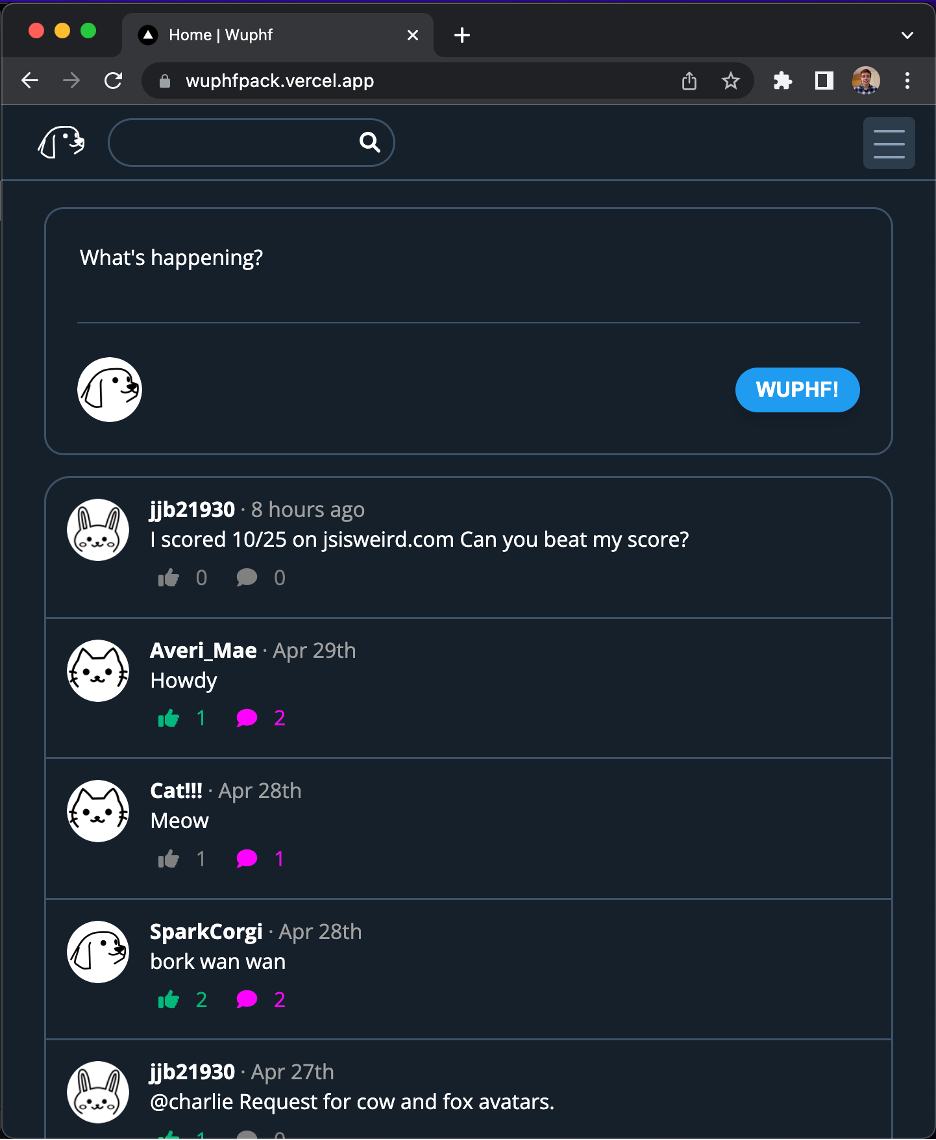Screen dimensions: 936x1140
Task: Click the browser profile avatar
Action: pos(865,80)
